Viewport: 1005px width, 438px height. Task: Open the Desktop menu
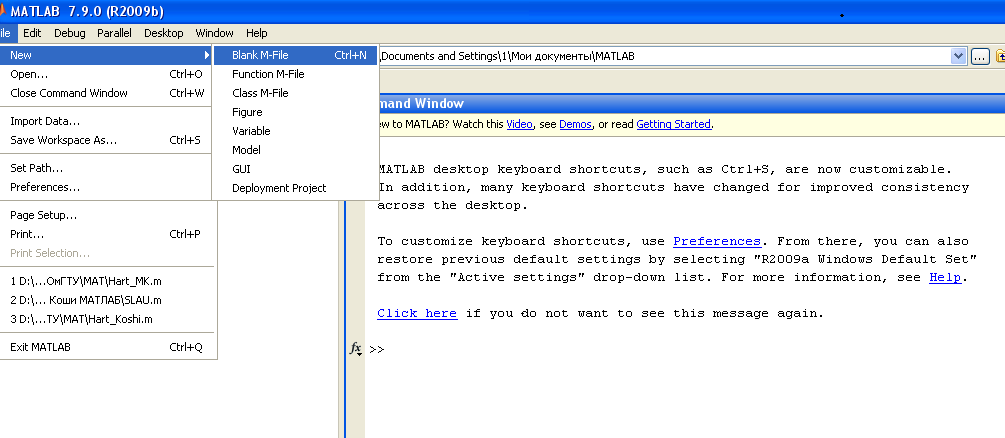163,33
